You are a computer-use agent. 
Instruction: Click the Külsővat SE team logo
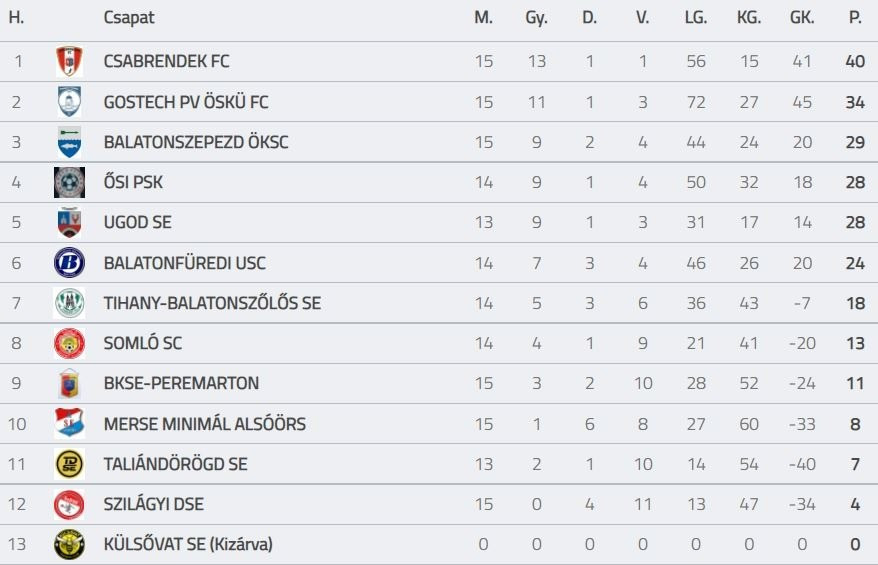tap(69, 544)
